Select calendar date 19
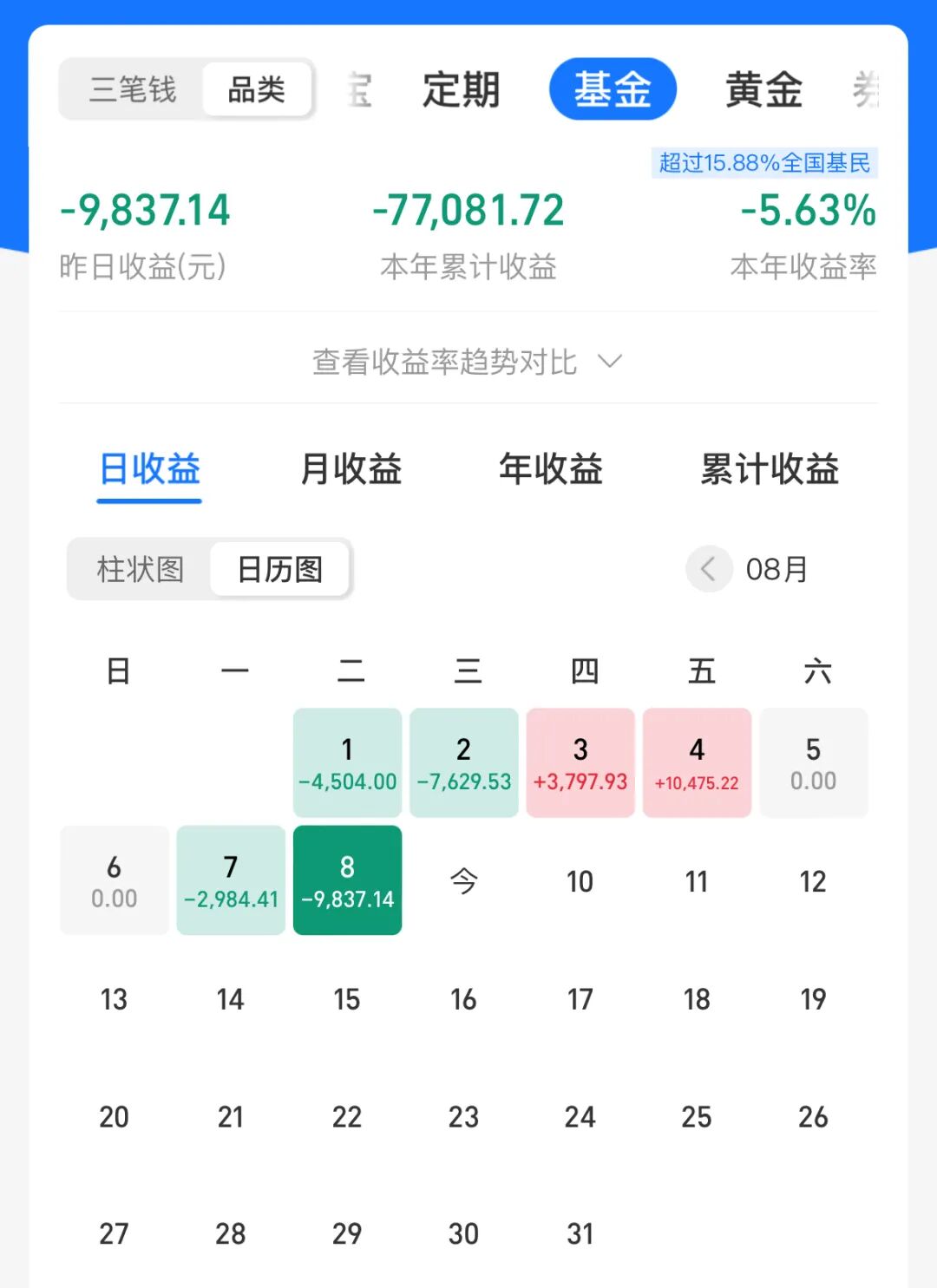 click(814, 999)
